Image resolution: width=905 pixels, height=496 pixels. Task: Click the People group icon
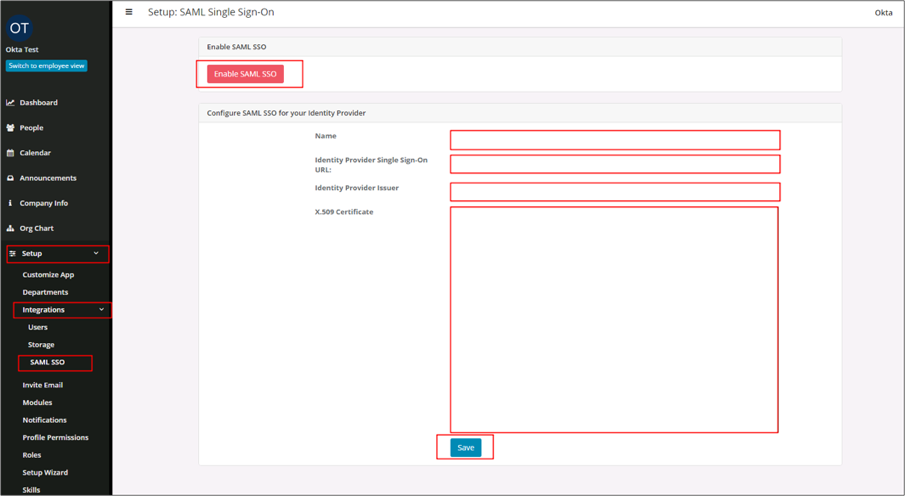point(11,128)
